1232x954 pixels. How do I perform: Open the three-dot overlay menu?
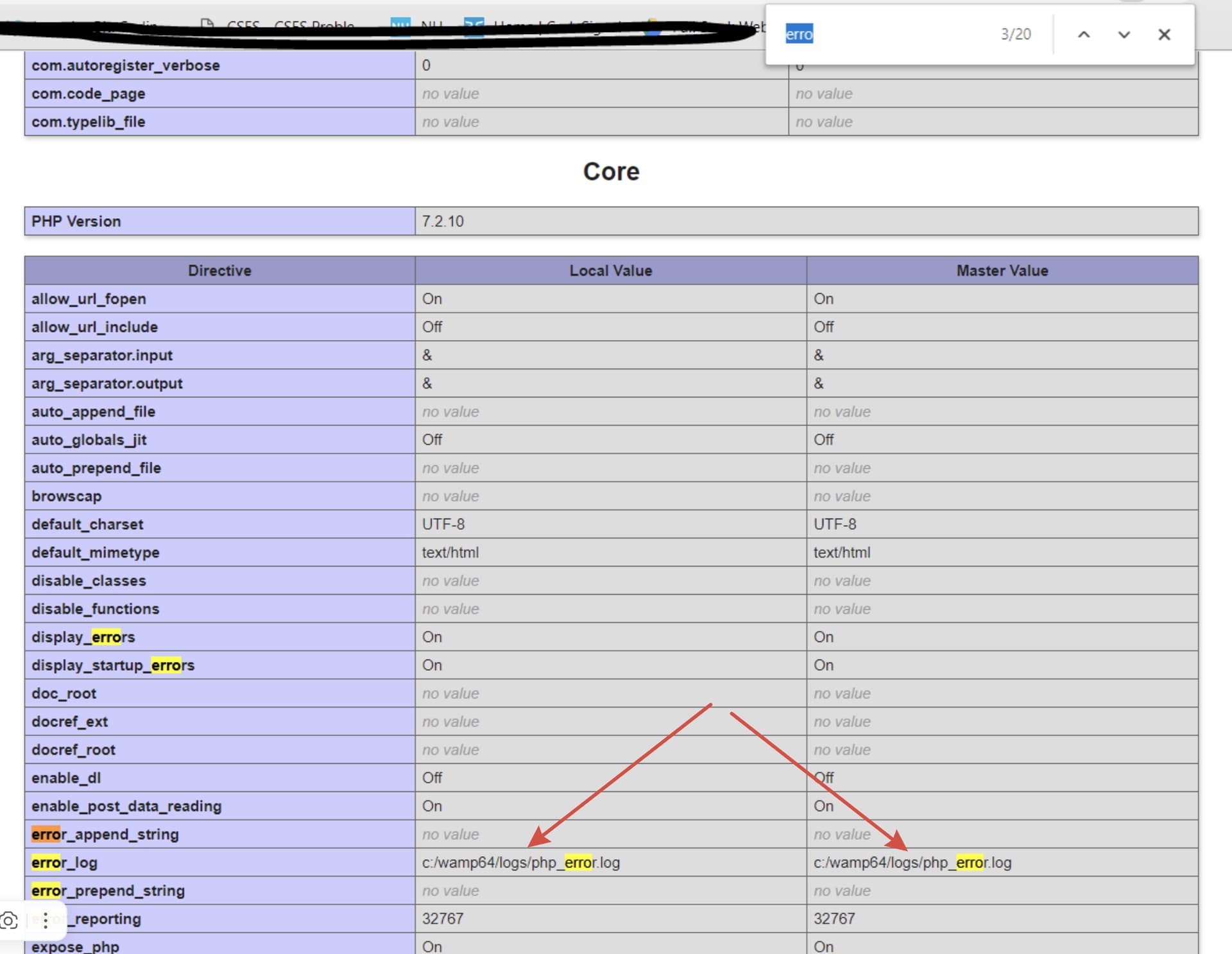(46, 921)
